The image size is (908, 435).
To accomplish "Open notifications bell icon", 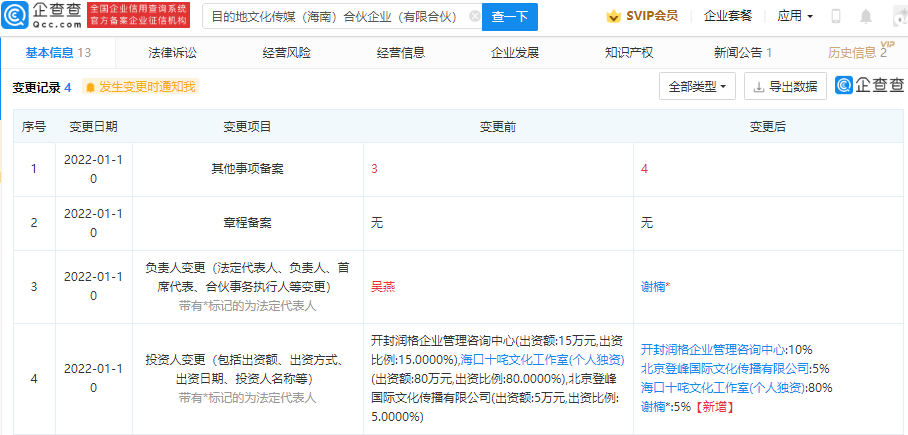I will (866, 17).
